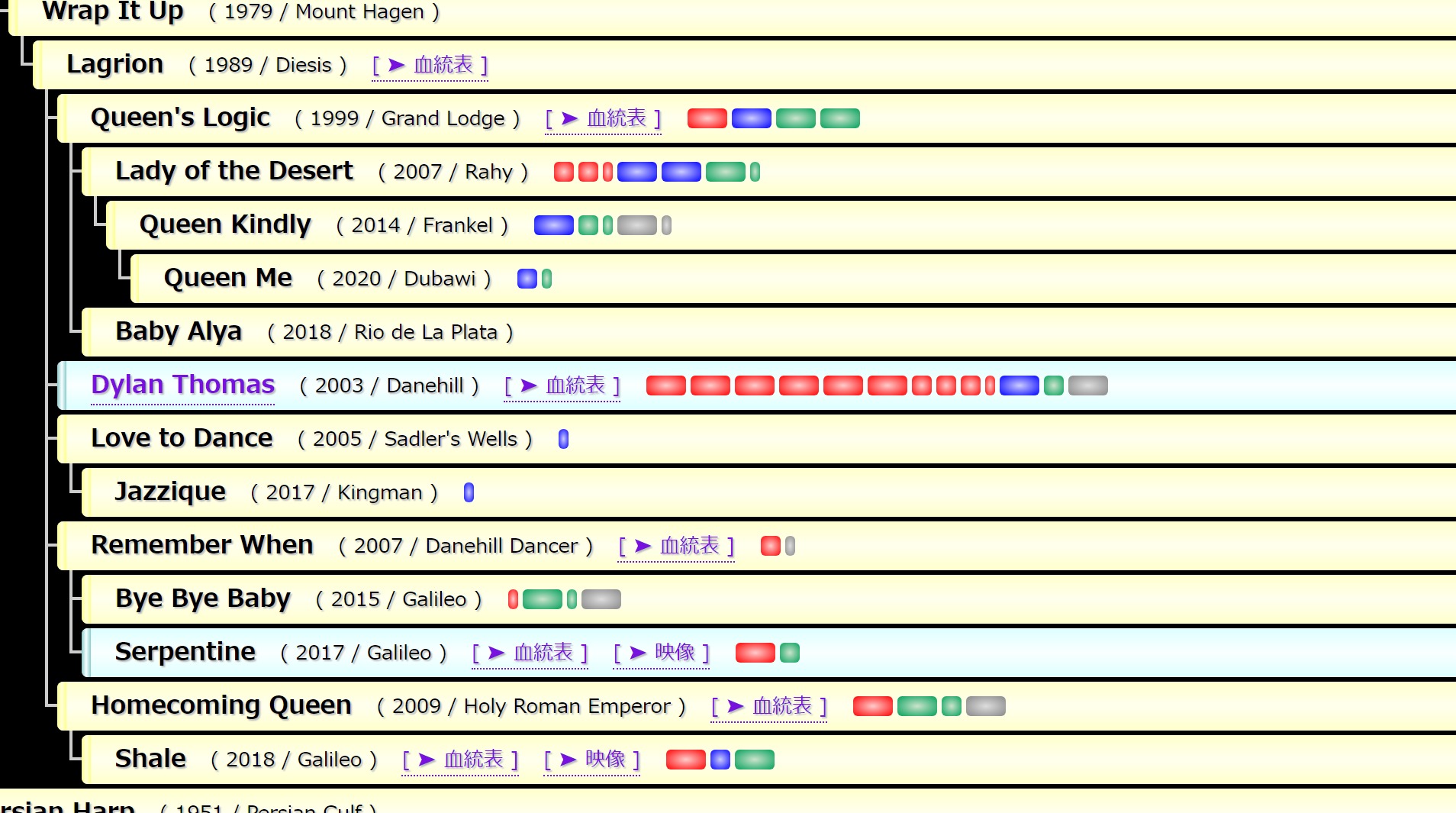Watch Shale's 映像 video link
The width and height of the screenshot is (1456, 813).
click(x=592, y=760)
